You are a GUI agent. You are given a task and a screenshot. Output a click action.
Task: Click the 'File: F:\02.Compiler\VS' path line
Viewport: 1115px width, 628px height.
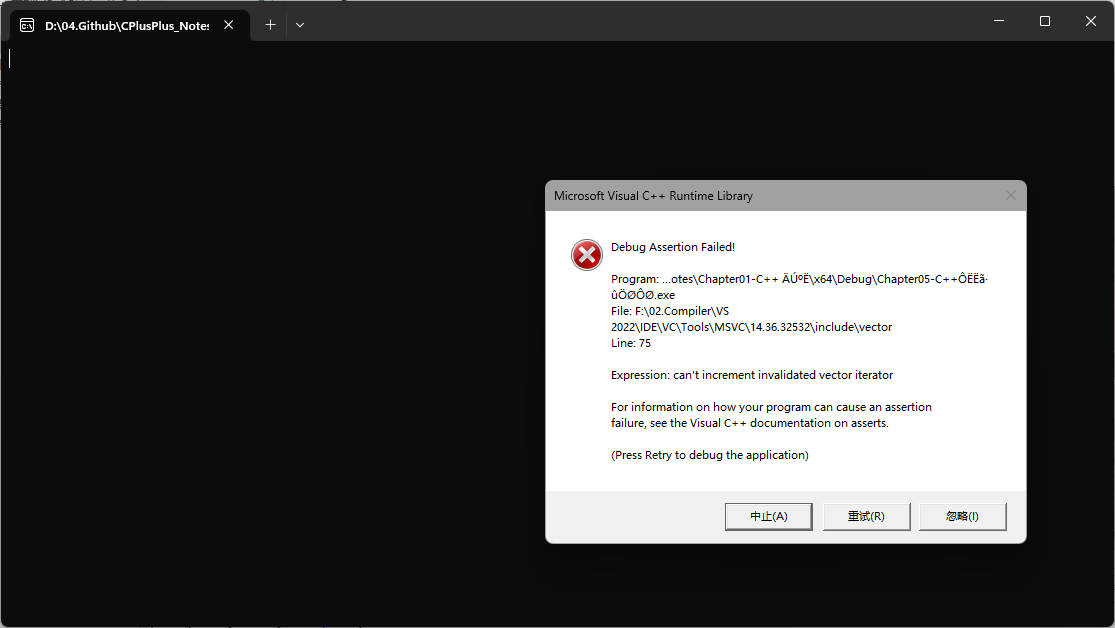[670, 311]
